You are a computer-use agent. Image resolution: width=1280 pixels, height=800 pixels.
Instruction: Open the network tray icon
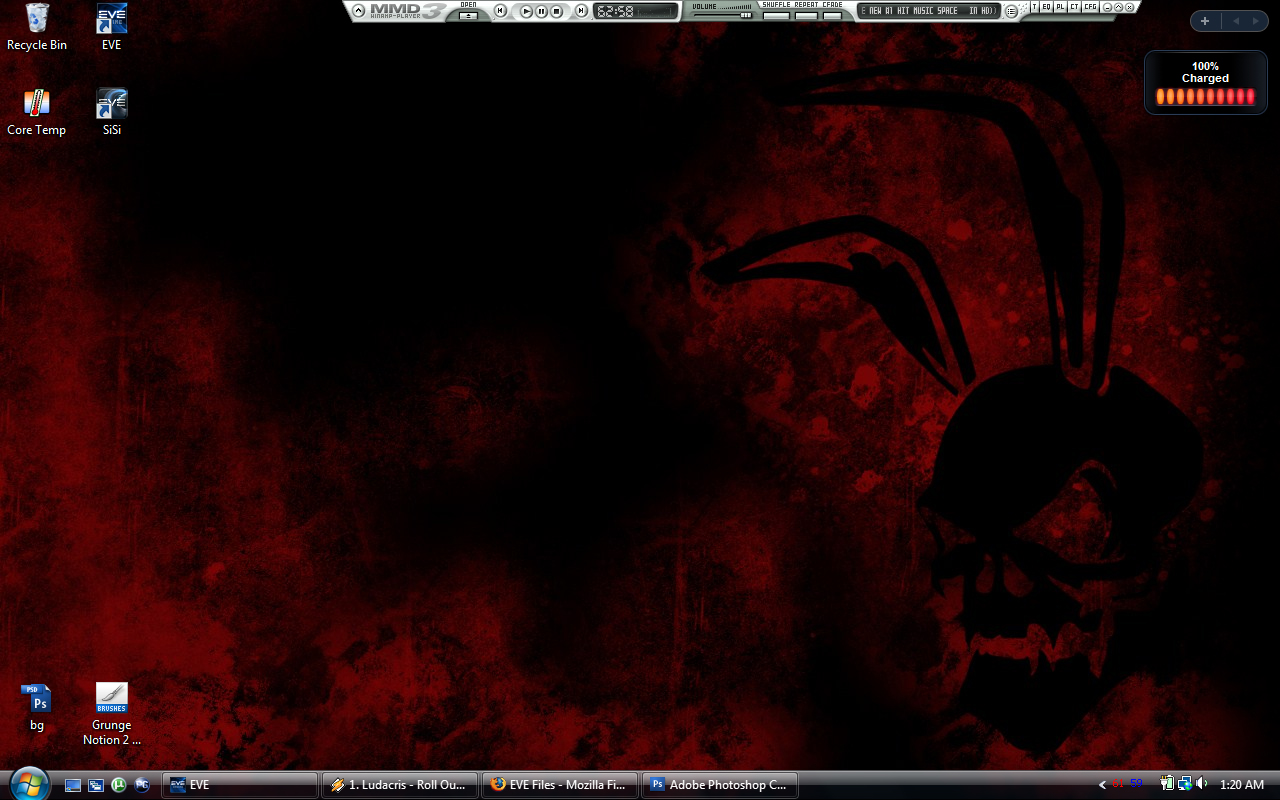1184,784
